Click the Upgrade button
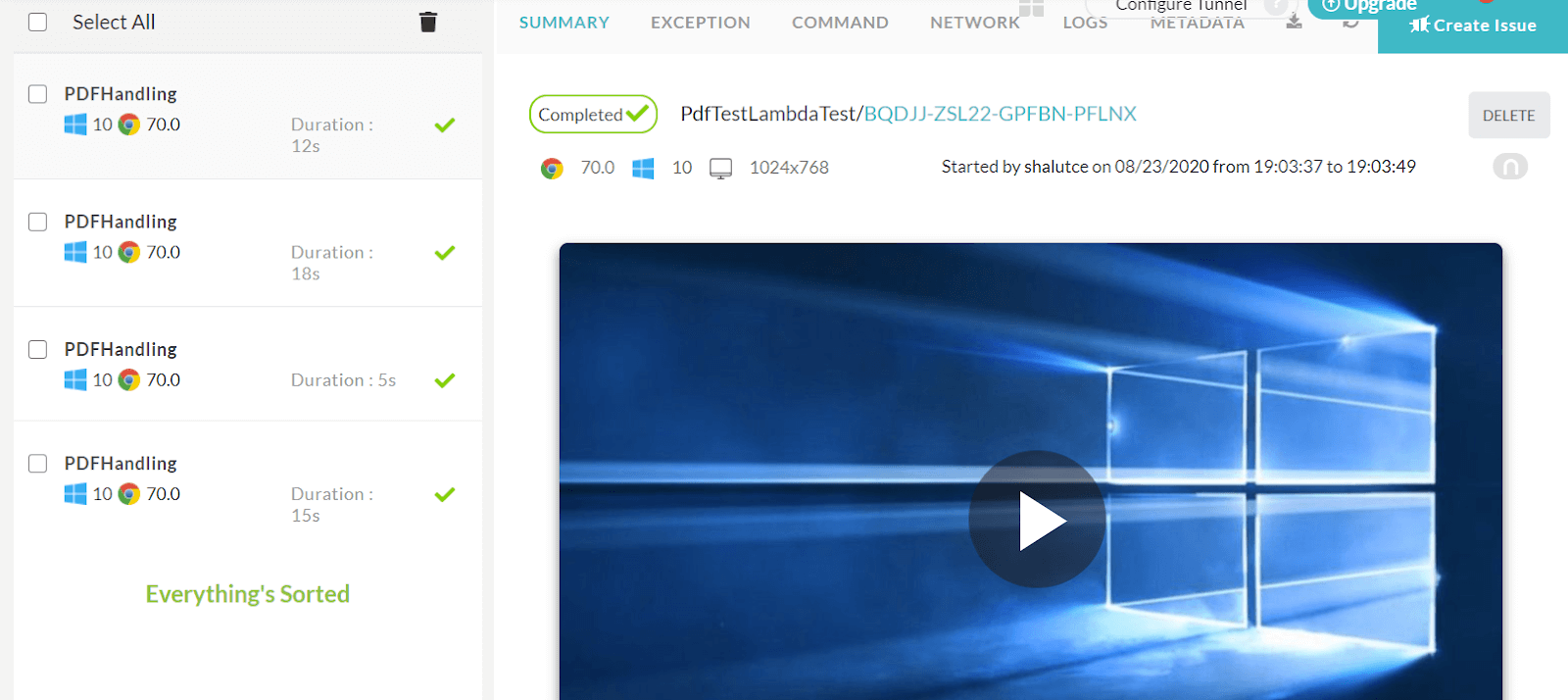Image resolution: width=1568 pixels, height=700 pixels. [1370, 7]
